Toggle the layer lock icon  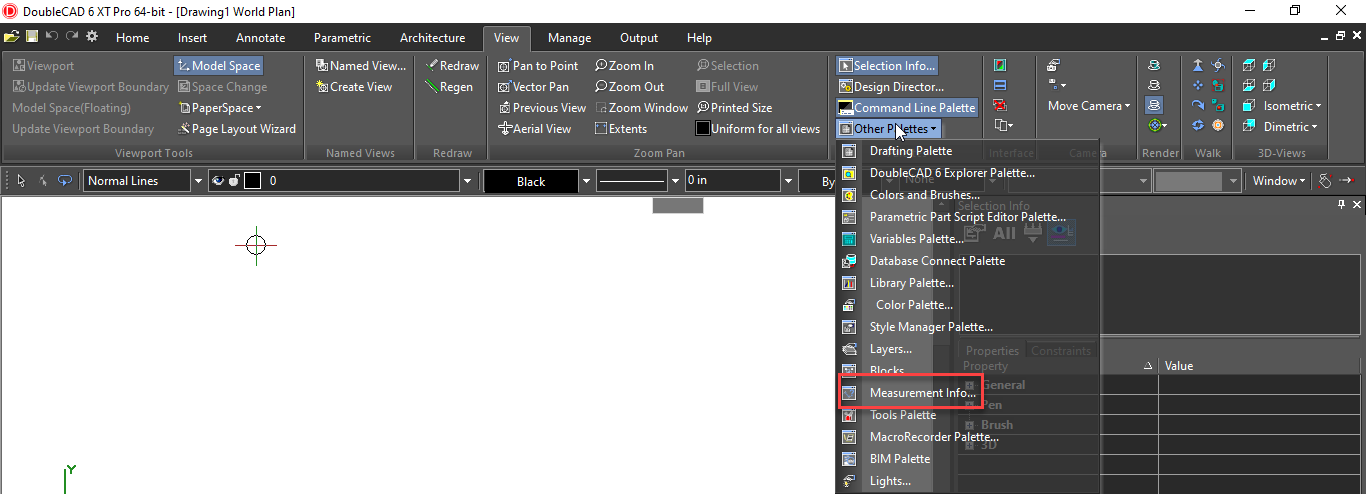(234, 181)
